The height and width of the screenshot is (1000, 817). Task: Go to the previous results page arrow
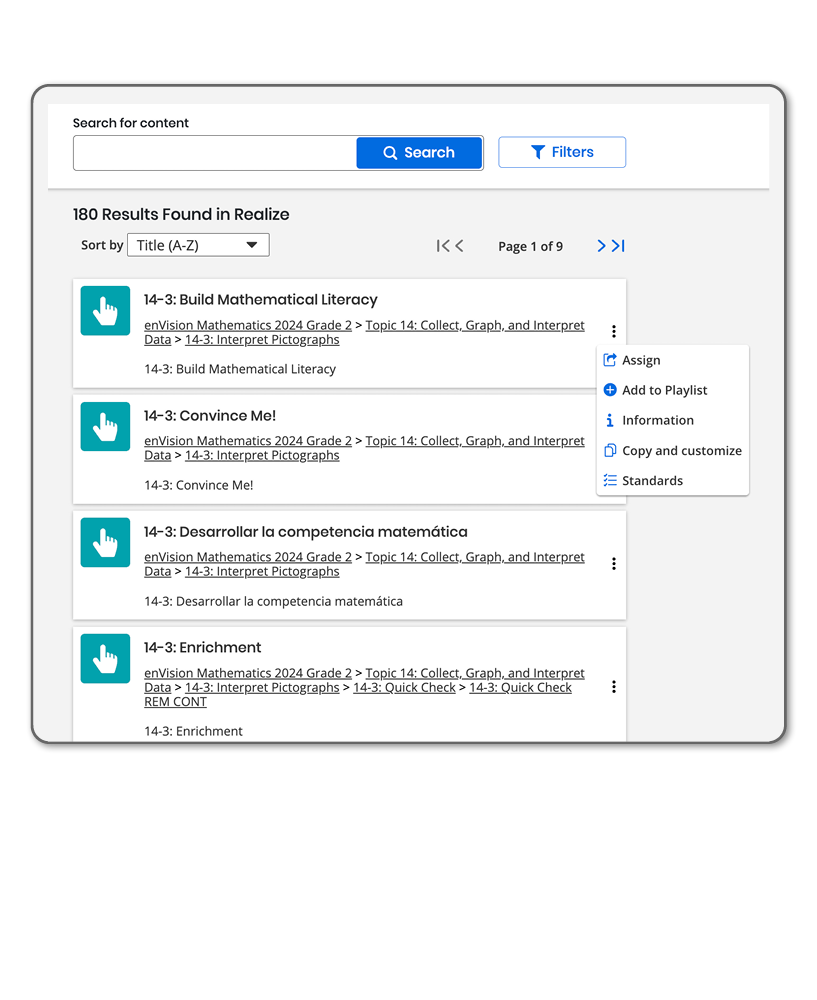[x=459, y=246]
